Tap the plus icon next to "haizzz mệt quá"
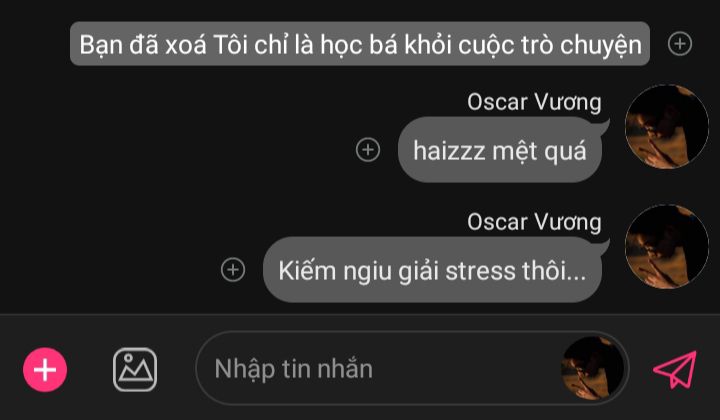The image size is (720, 420). coord(368,150)
